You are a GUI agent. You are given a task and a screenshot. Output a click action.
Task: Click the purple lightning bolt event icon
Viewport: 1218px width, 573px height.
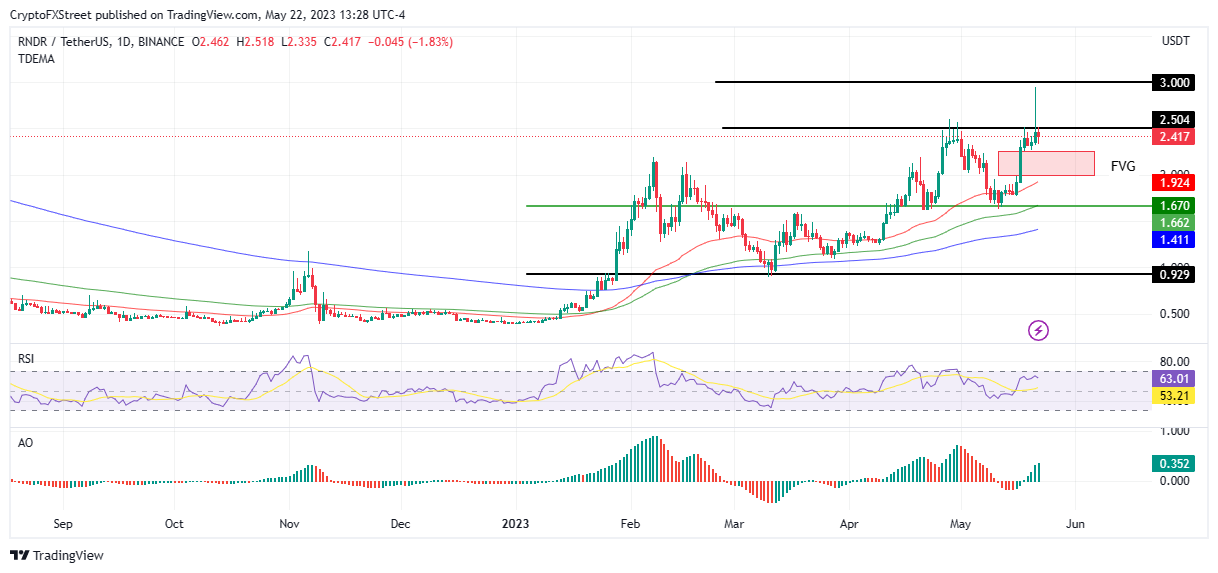pyautogui.click(x=1038, y=330)
